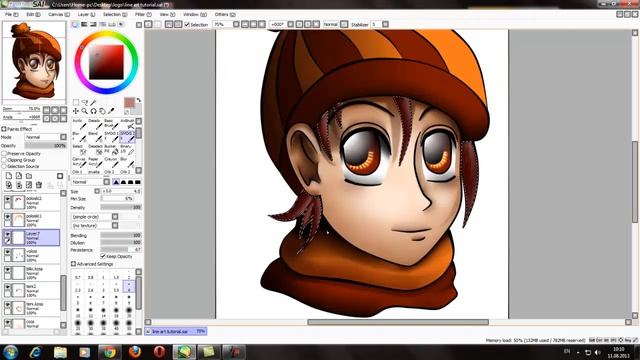Enable Clipping Group checkbox
Screen dimensions: 640x360
4,160
